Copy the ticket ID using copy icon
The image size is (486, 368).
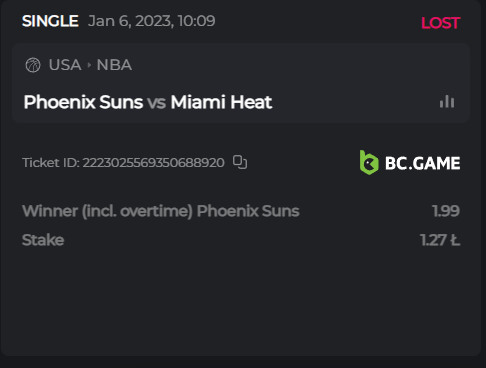tap(240, 162)
